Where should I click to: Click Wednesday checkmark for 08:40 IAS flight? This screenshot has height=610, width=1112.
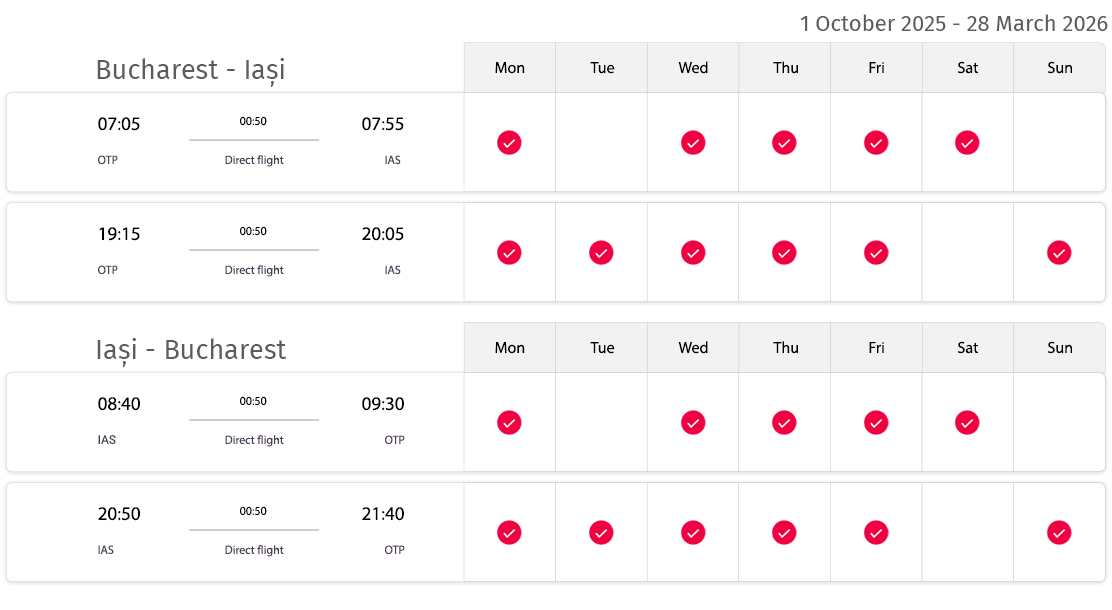[x=694, y=423]
